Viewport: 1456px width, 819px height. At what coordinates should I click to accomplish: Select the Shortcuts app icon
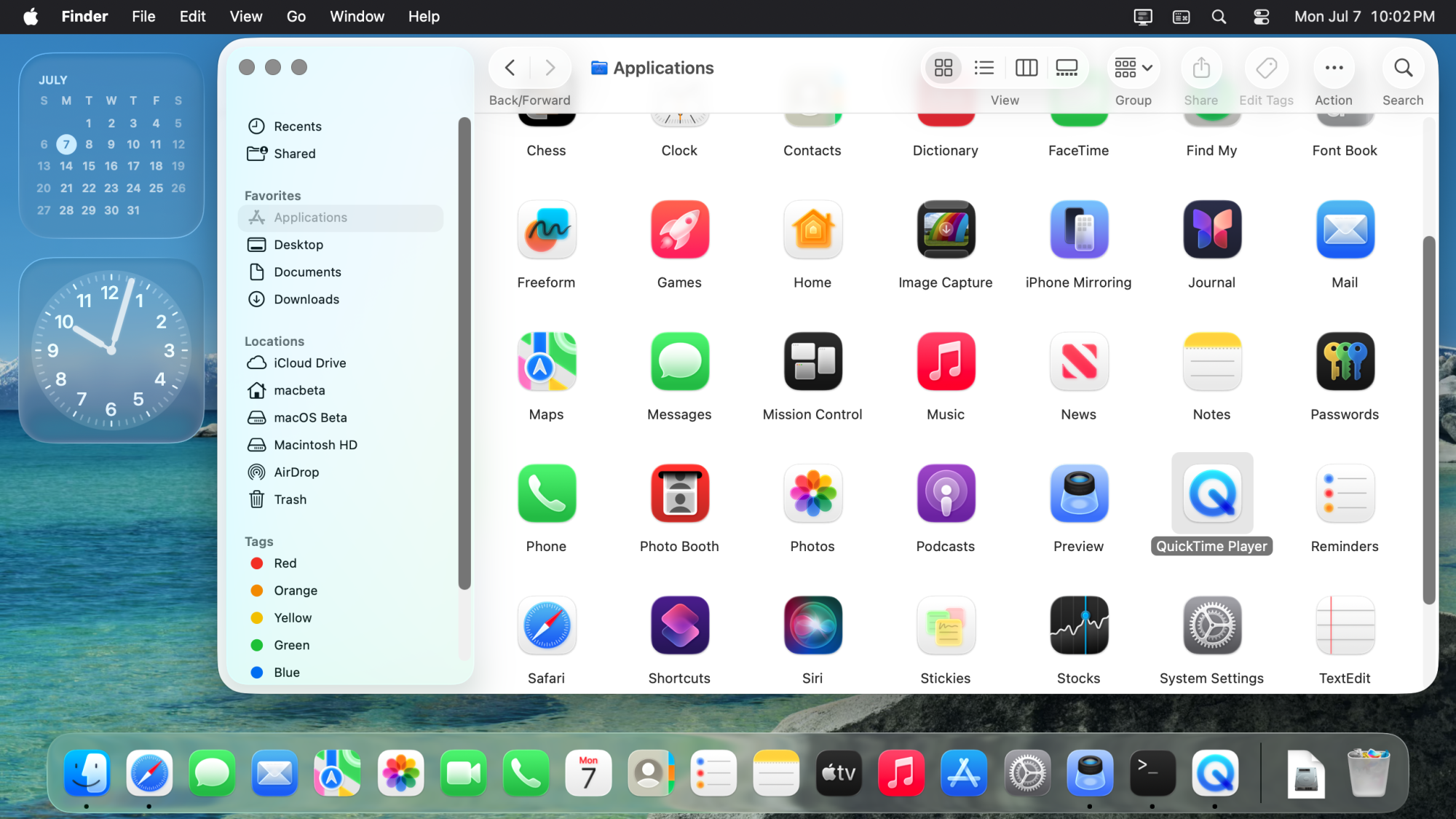pyautogui.click(x=679, y=625)
